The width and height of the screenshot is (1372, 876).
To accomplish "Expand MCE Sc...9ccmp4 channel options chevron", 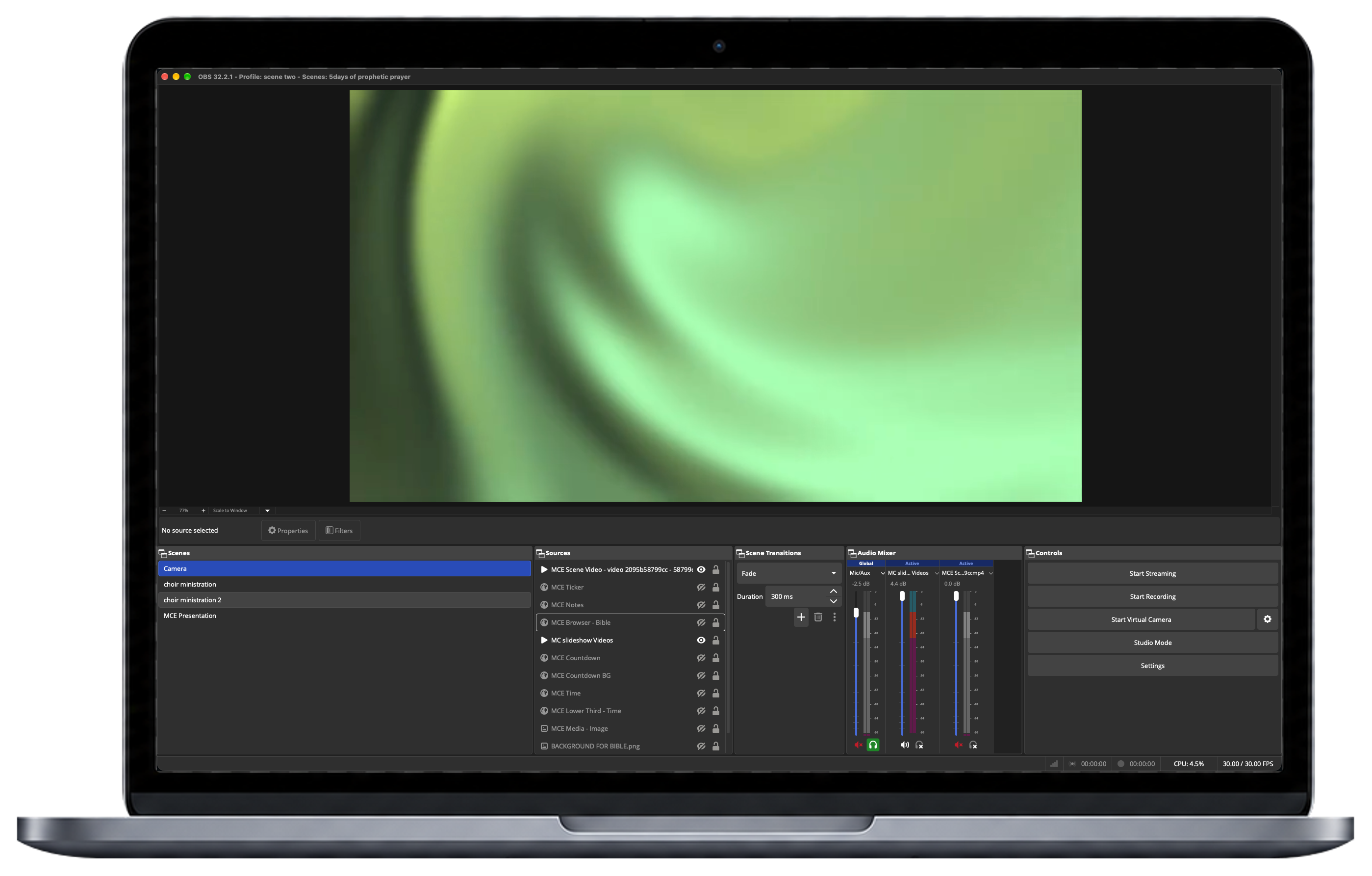I will 991,573.
